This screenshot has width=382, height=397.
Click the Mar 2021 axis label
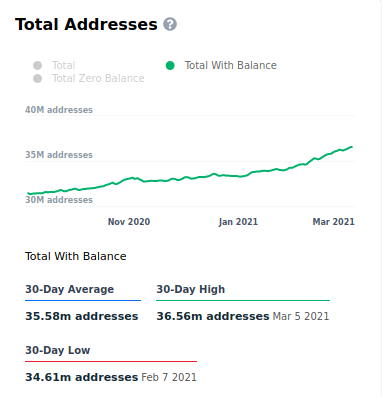point(333,222)
